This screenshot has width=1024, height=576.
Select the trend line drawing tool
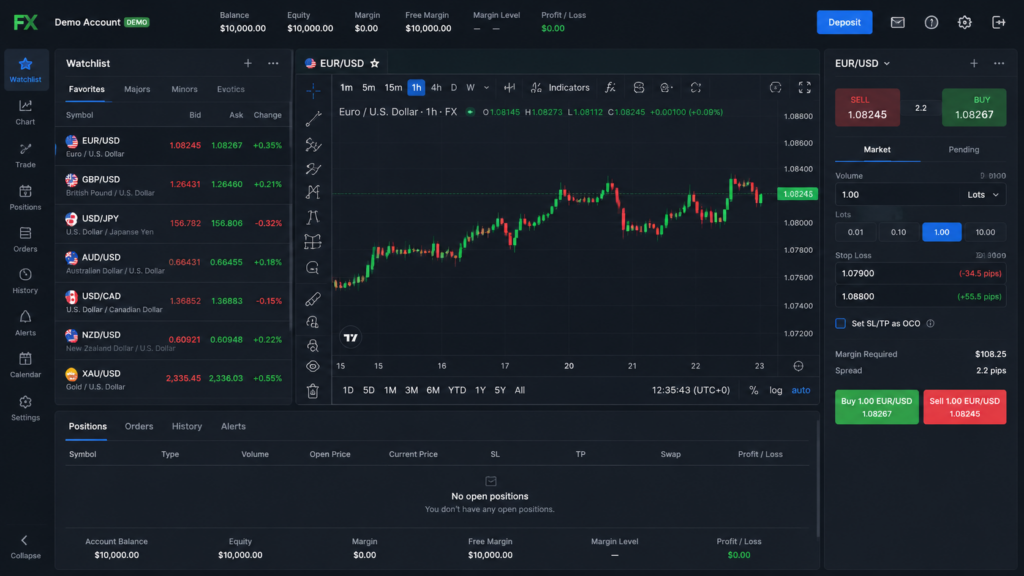(313, 118)
